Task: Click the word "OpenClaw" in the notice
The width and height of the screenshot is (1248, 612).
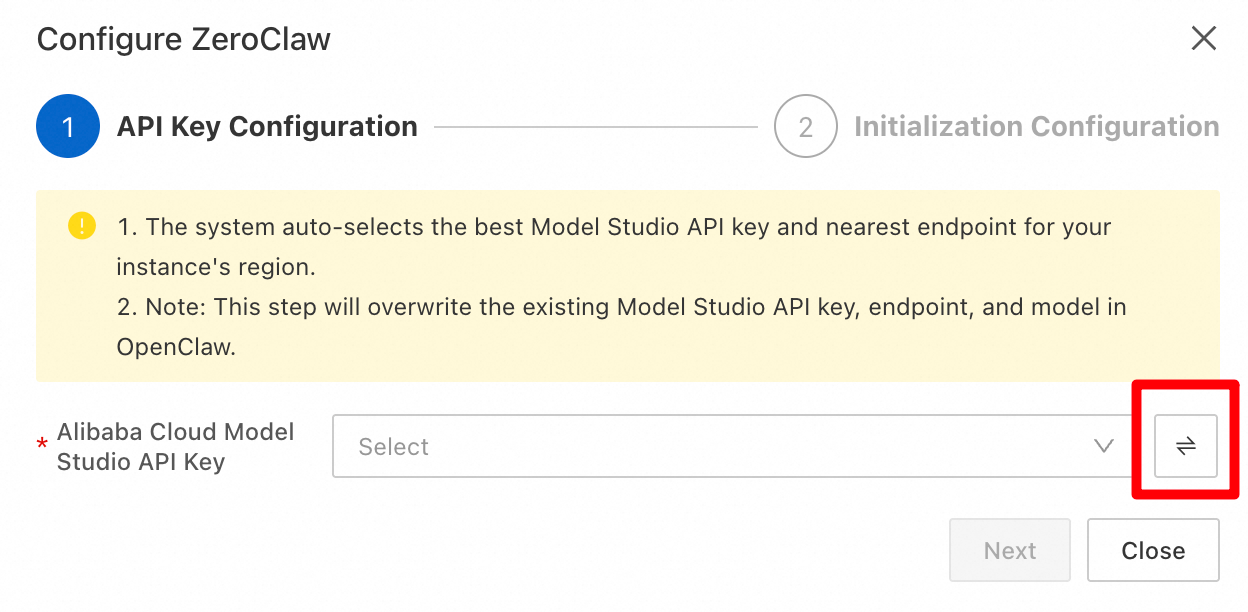Action: pos(176,347)
